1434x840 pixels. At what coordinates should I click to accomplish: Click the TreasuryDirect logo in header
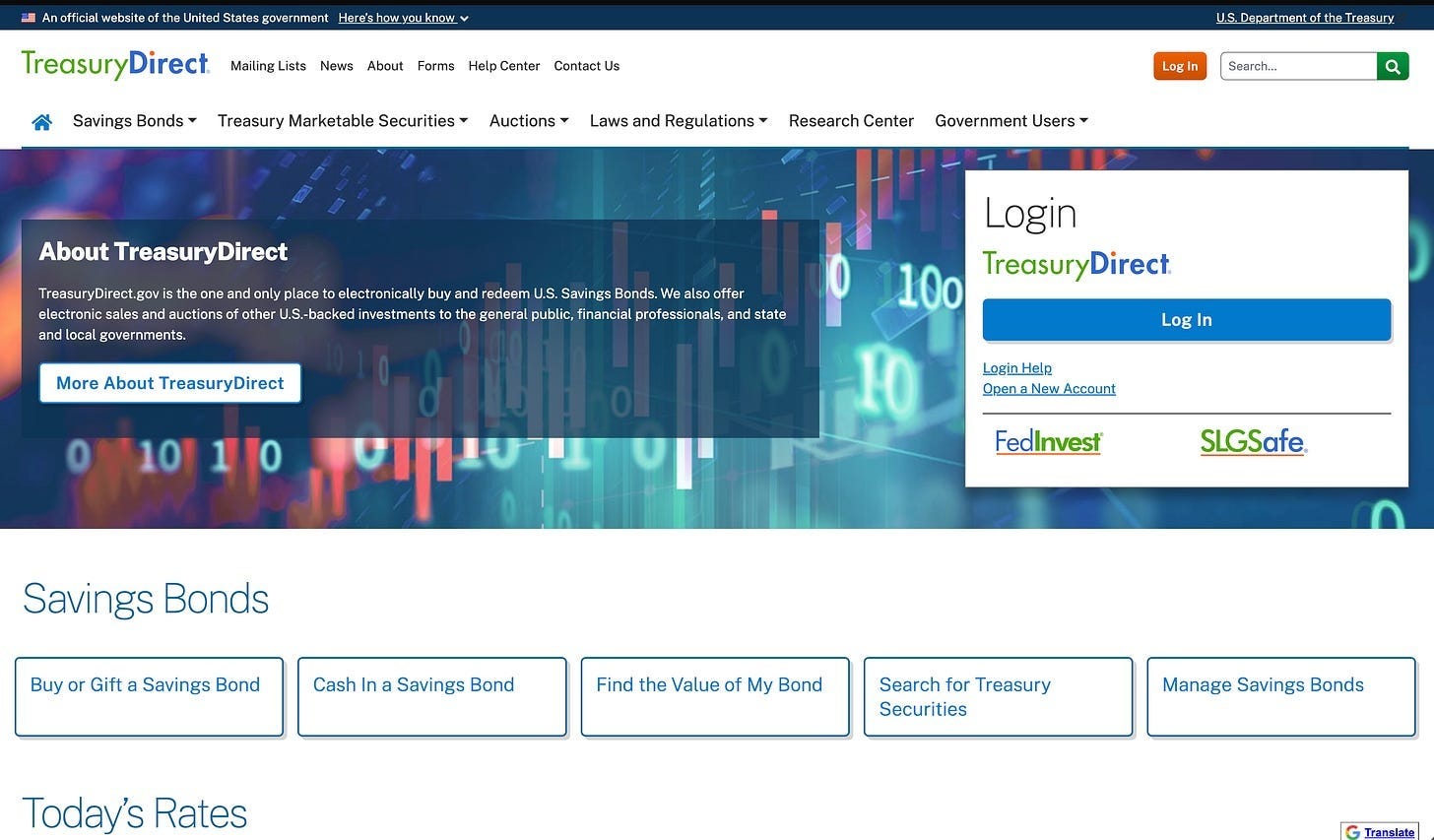115,64
